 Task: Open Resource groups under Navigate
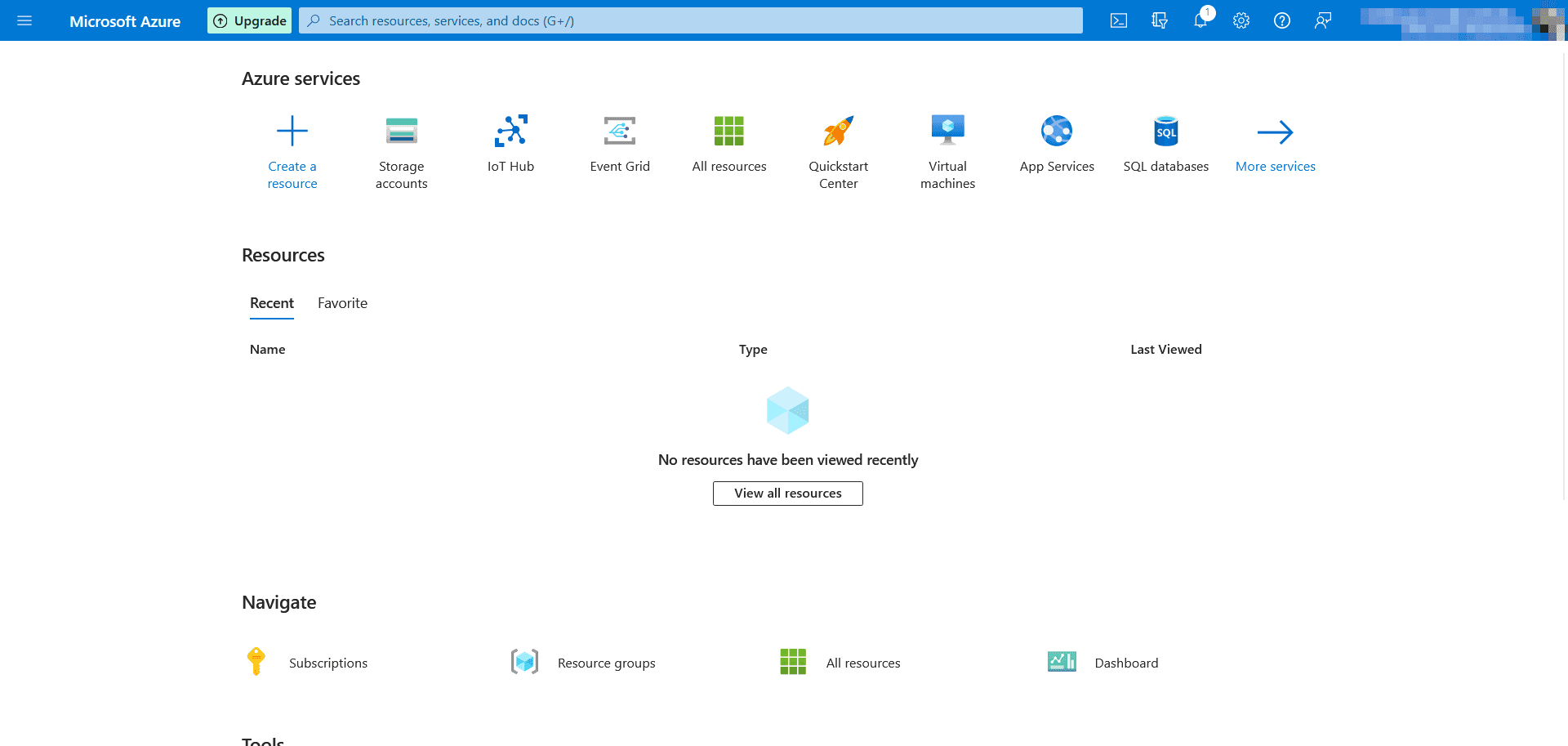tap(606, 662)
